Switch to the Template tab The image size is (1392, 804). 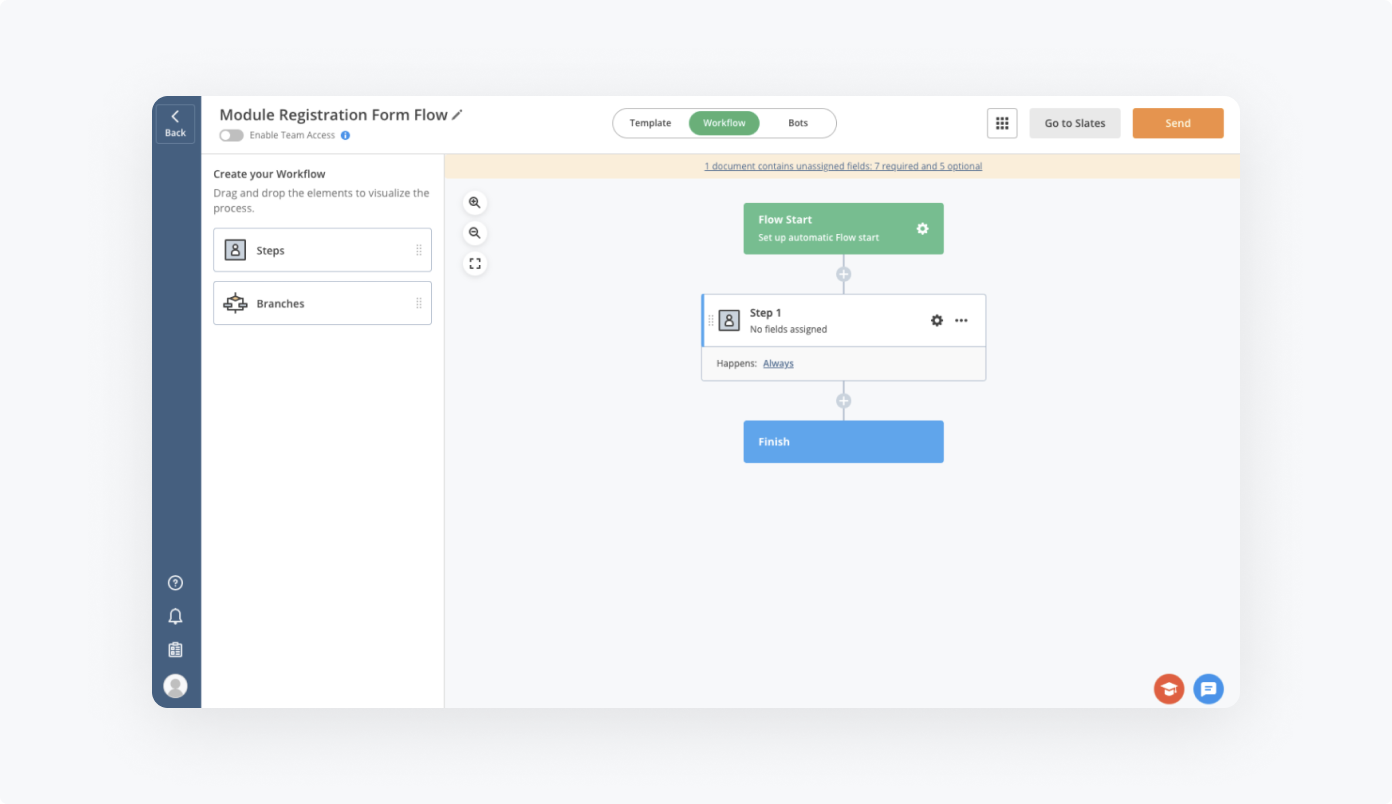[x=650, y=123]
